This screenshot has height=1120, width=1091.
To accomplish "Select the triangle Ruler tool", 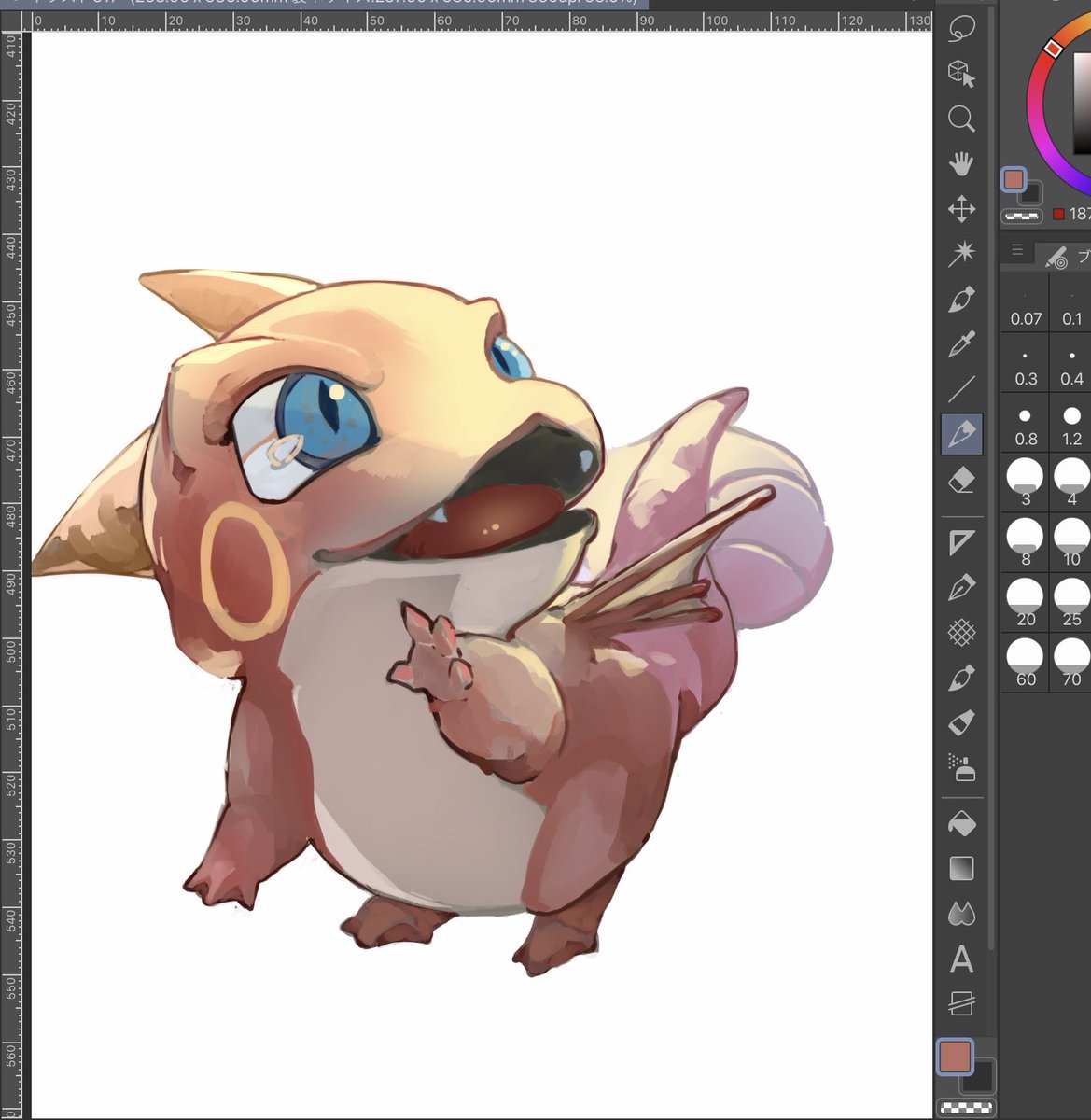I will pyautogui.click(x=961, y=542).
